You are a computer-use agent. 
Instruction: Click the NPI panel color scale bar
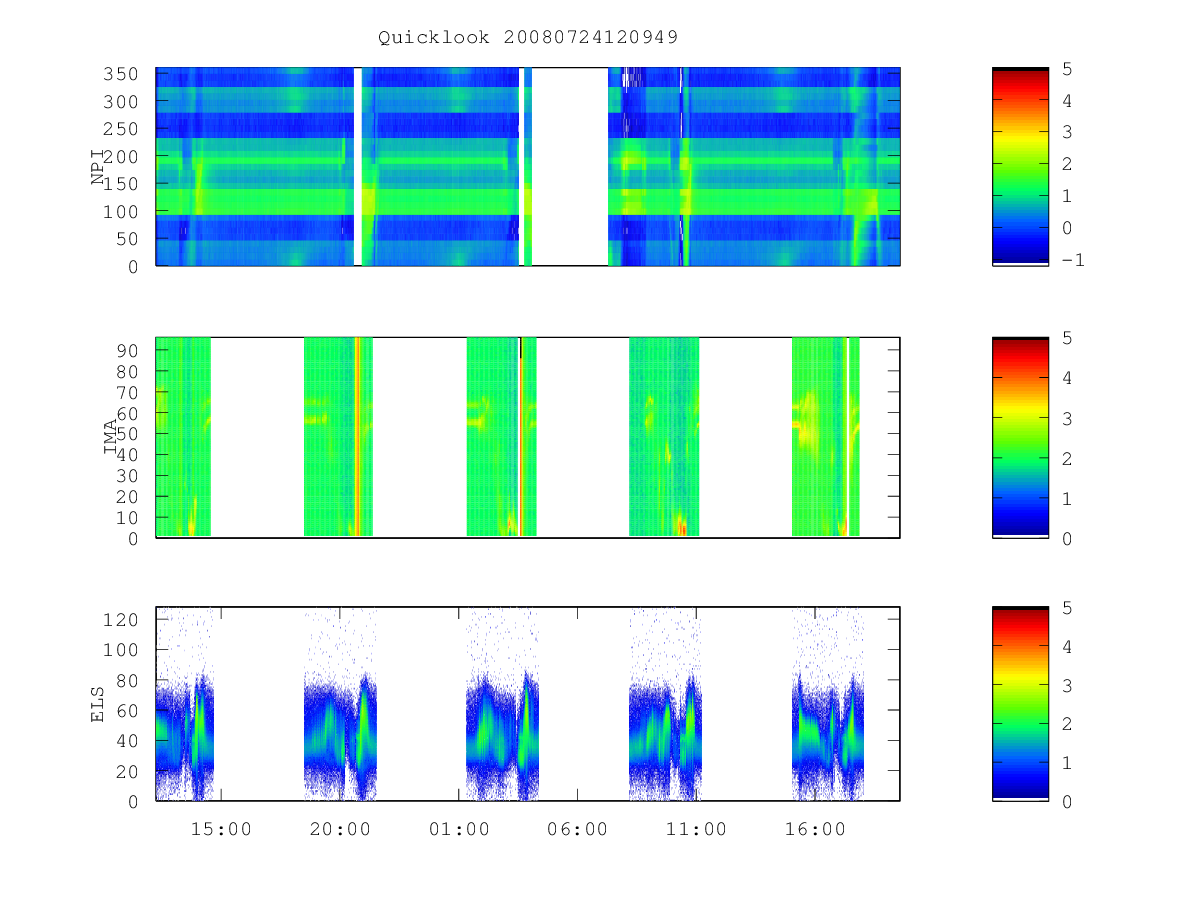[1020, 166]
